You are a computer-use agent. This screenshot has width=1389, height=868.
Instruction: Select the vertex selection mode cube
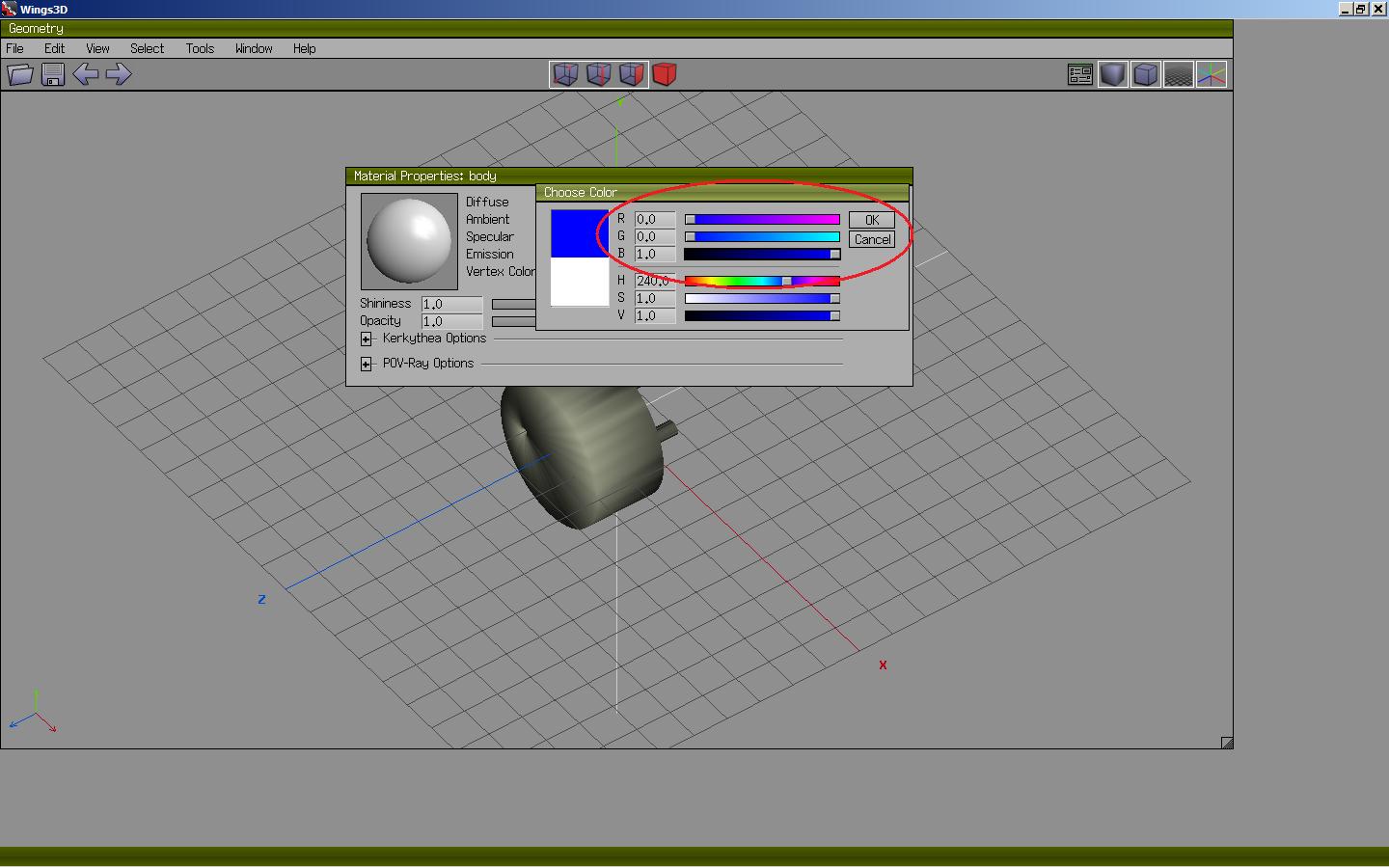pos(565,74)
